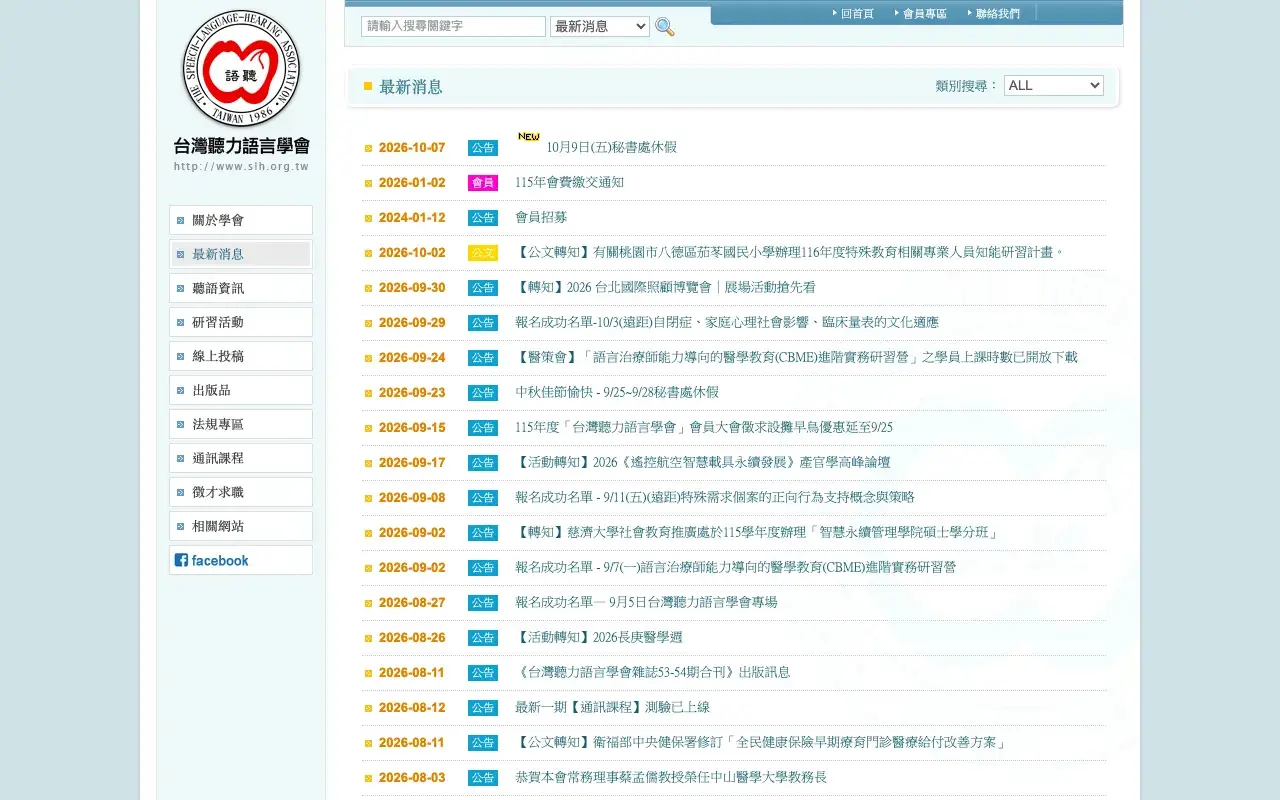Viewport: 1280px width, 800px height.
Task: Open the search category dropdown 最新消息
Action: coord(600,27)
